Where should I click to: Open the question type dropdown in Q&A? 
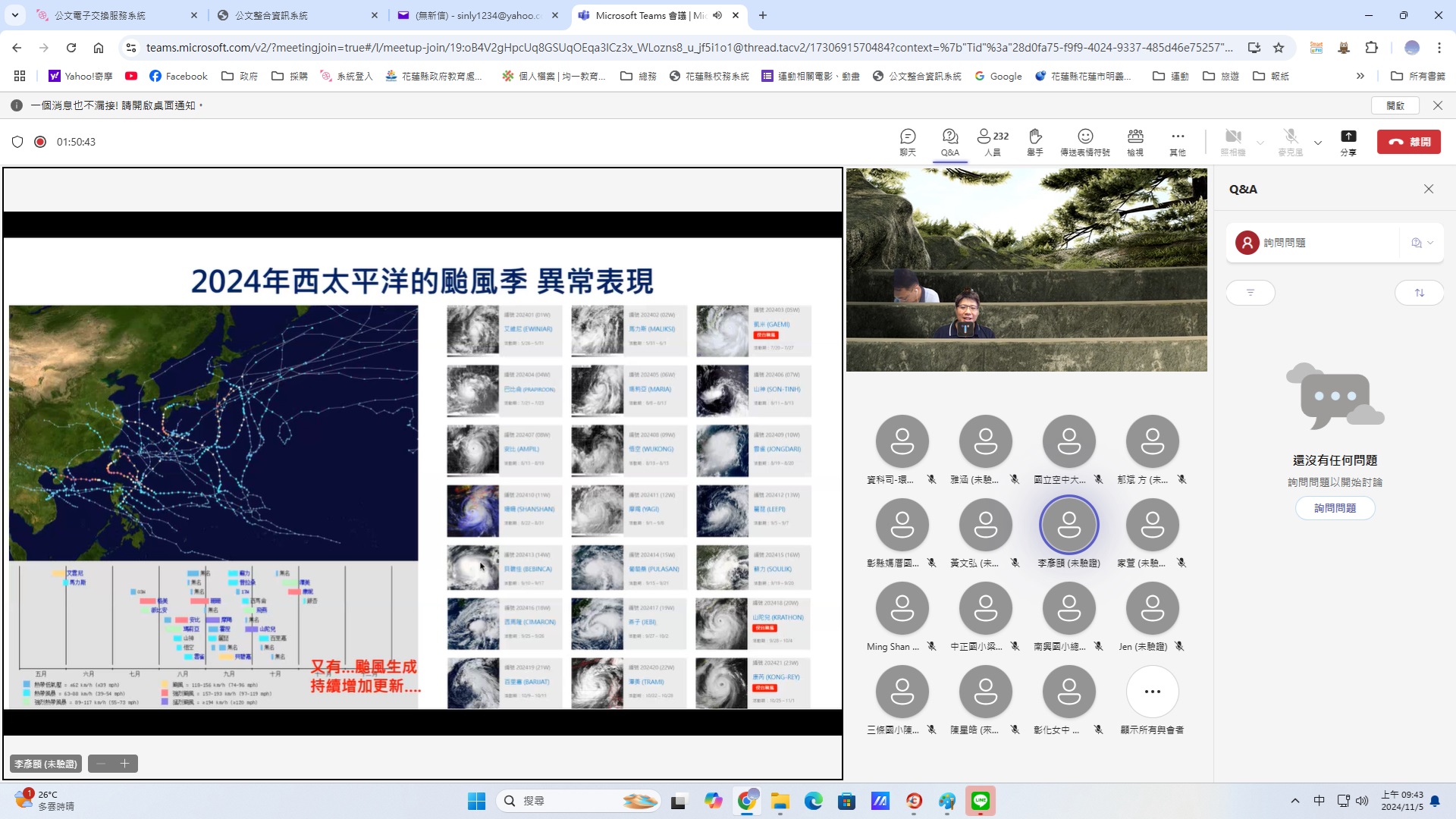[x=1422, y=243]
